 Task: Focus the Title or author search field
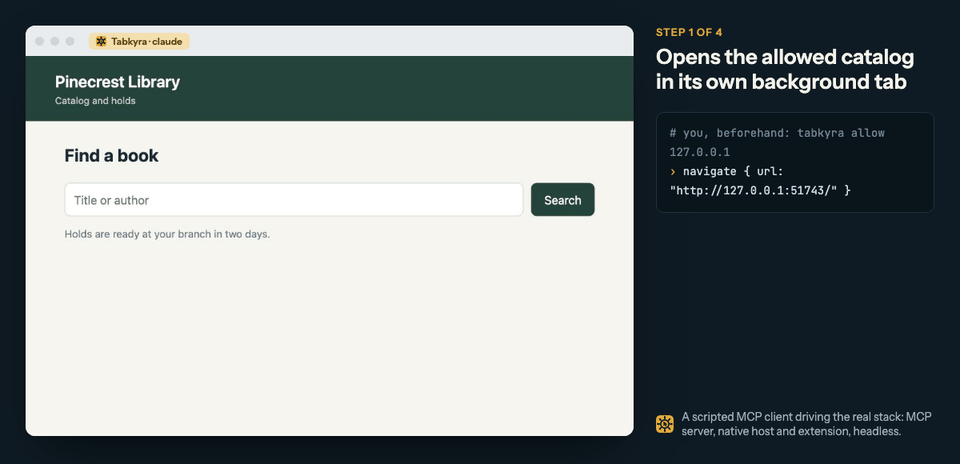click(x=294, y=200)
